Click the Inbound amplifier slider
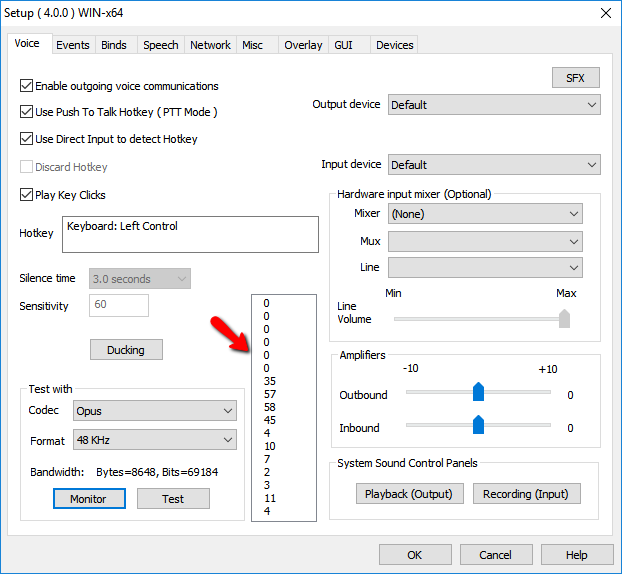The width and height of the screenshot is (622, 574). tap(478, 424)
